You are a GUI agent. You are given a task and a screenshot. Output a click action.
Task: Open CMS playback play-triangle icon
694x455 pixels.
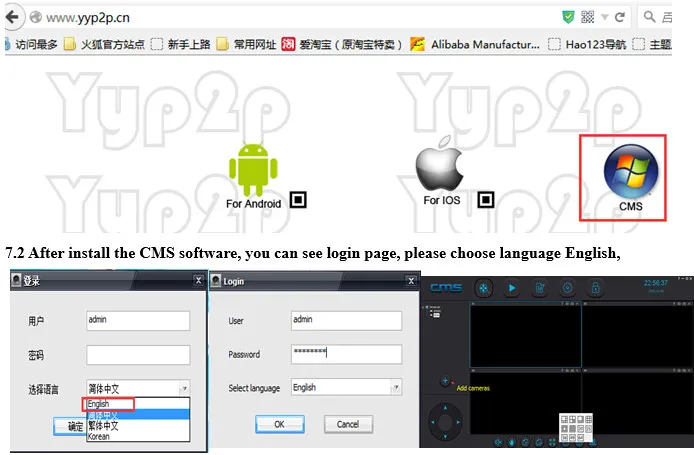click(x=512, y=288)
